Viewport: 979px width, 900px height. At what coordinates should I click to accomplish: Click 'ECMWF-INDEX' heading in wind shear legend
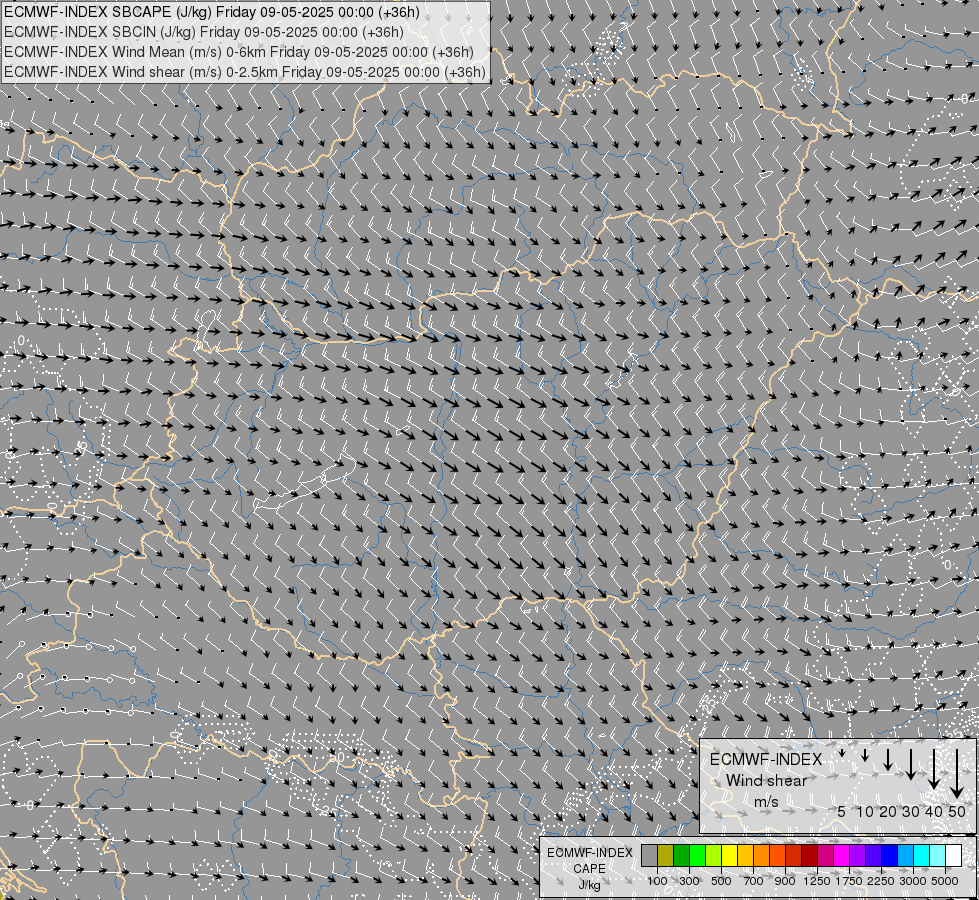pos(766,759)
